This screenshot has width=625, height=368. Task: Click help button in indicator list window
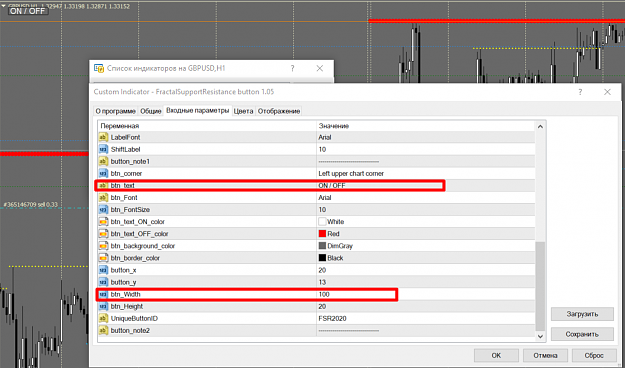(x=293, y=68)
